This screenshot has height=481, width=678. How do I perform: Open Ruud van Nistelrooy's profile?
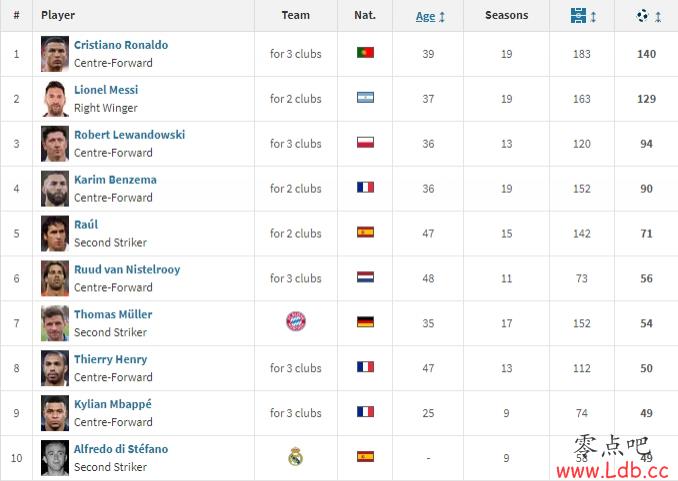click(x=127, y=269)
